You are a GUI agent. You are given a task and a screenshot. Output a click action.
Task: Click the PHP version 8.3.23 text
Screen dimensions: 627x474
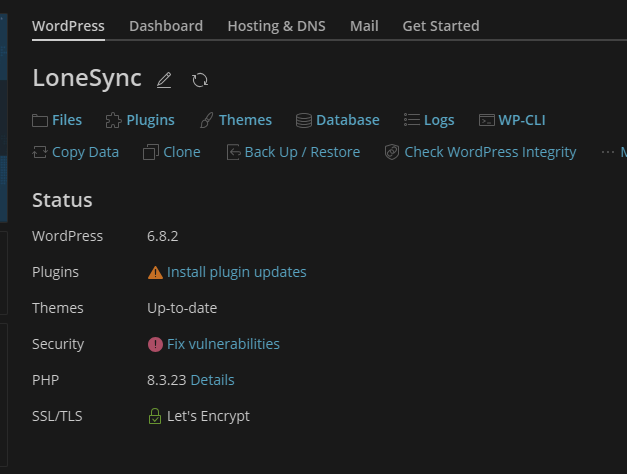click(x=166, y=380)
